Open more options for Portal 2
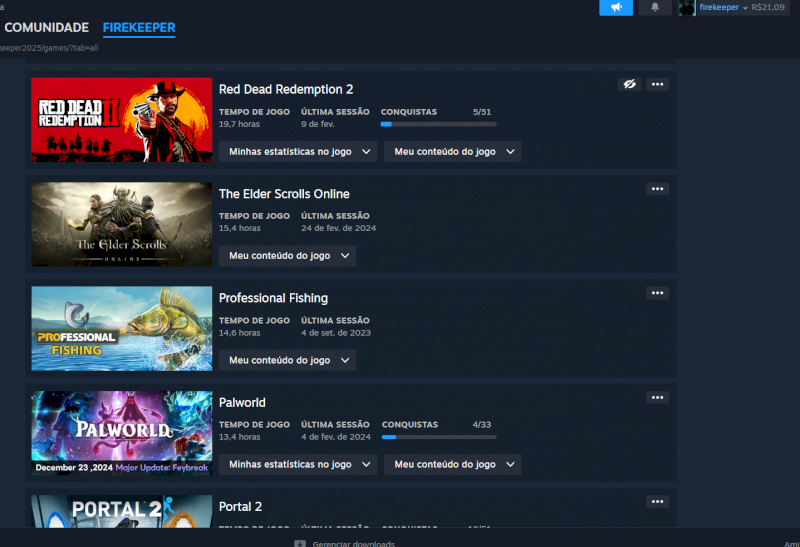This screenshot has height=547, width=800. click(657, 502)
